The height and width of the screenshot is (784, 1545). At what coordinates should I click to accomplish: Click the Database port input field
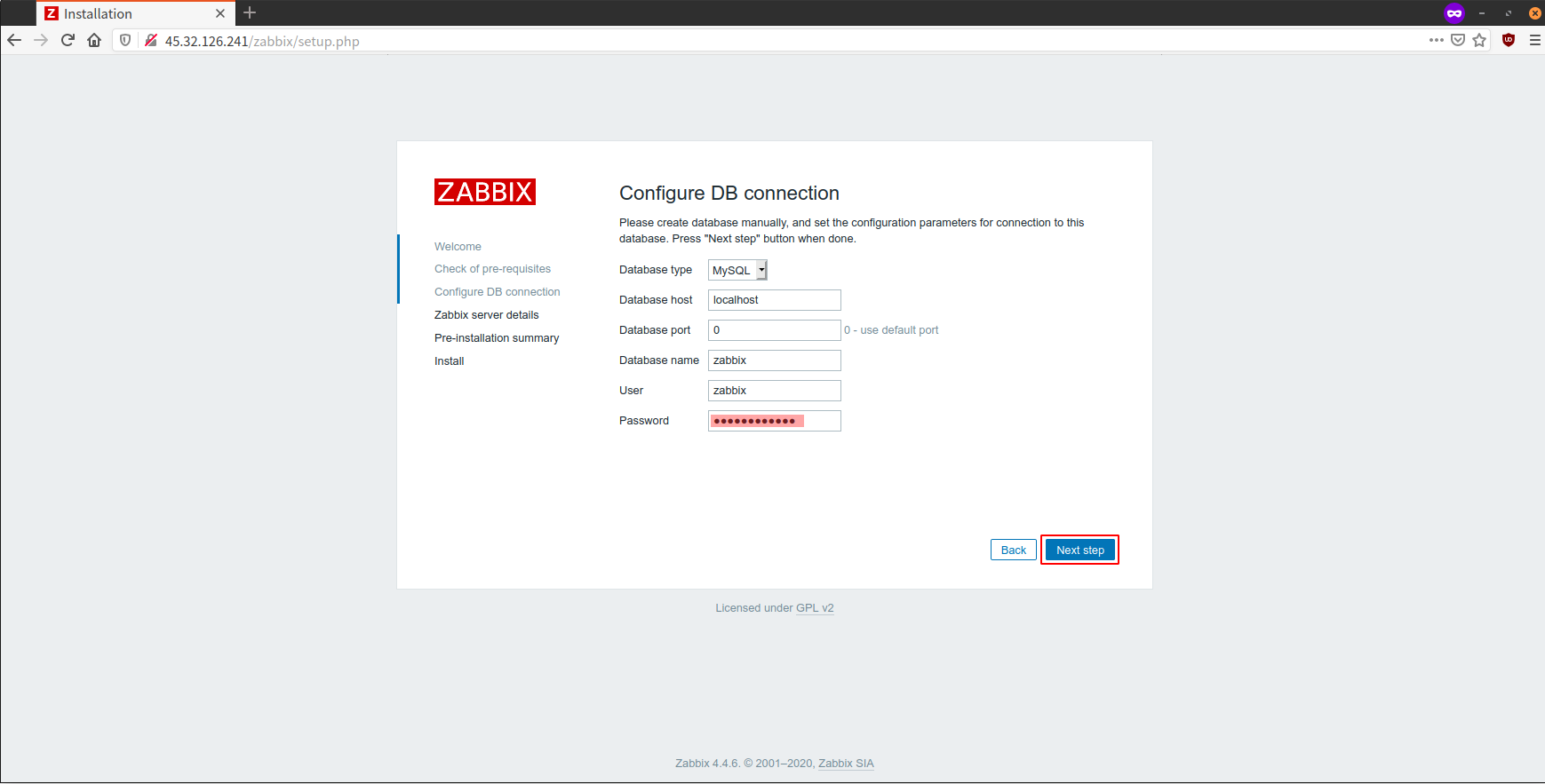coord(775,330)
